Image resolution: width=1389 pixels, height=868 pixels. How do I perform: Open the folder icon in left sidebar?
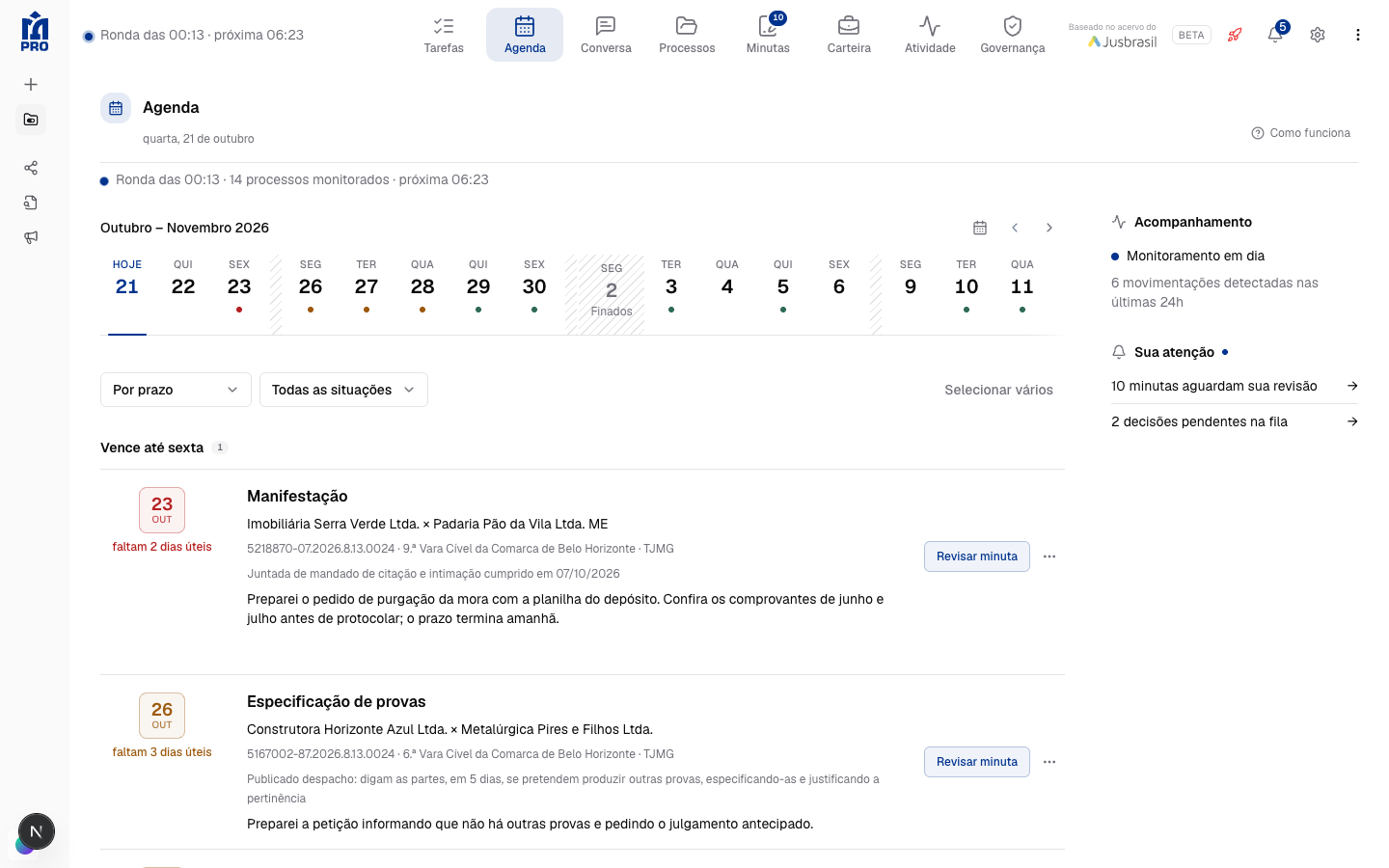(31, 120)
